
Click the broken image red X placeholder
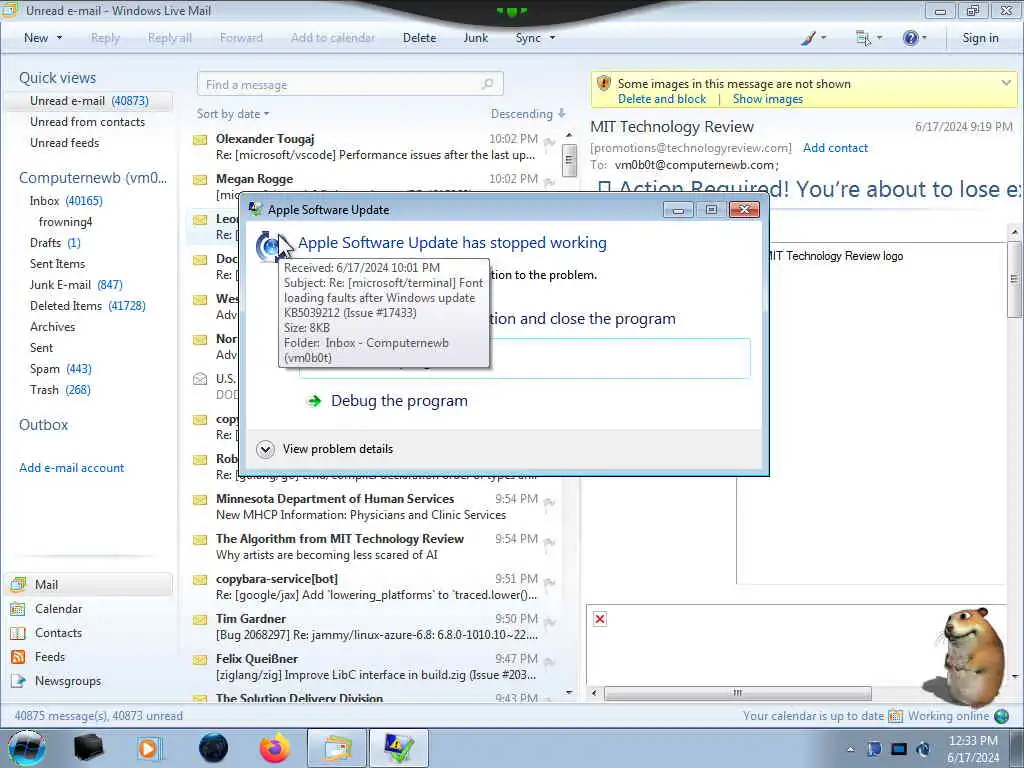(600, 618)
